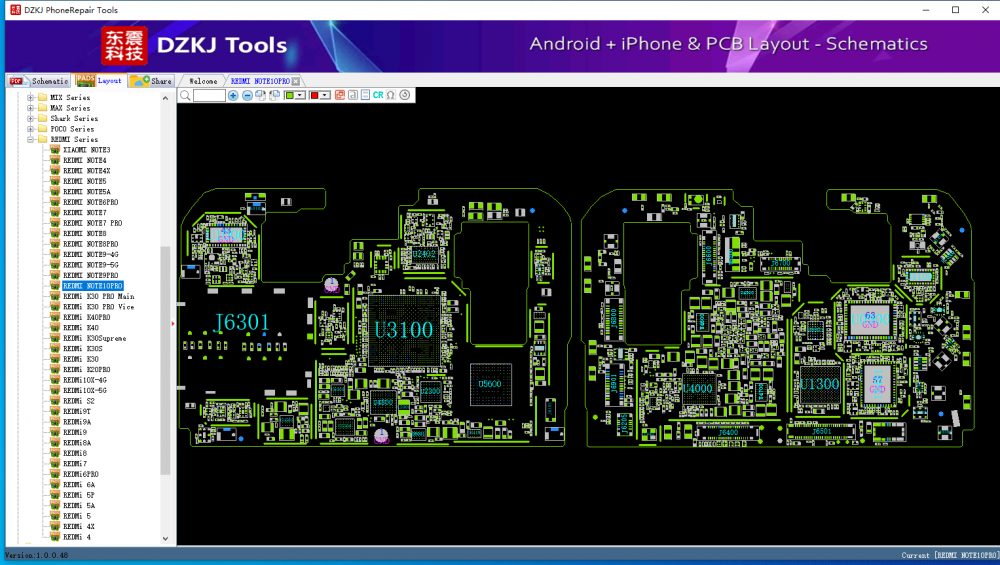The height and width of the screenshot is (565, 1000).
Task: Expand the Shark Series folder
Action: [30, 119]
